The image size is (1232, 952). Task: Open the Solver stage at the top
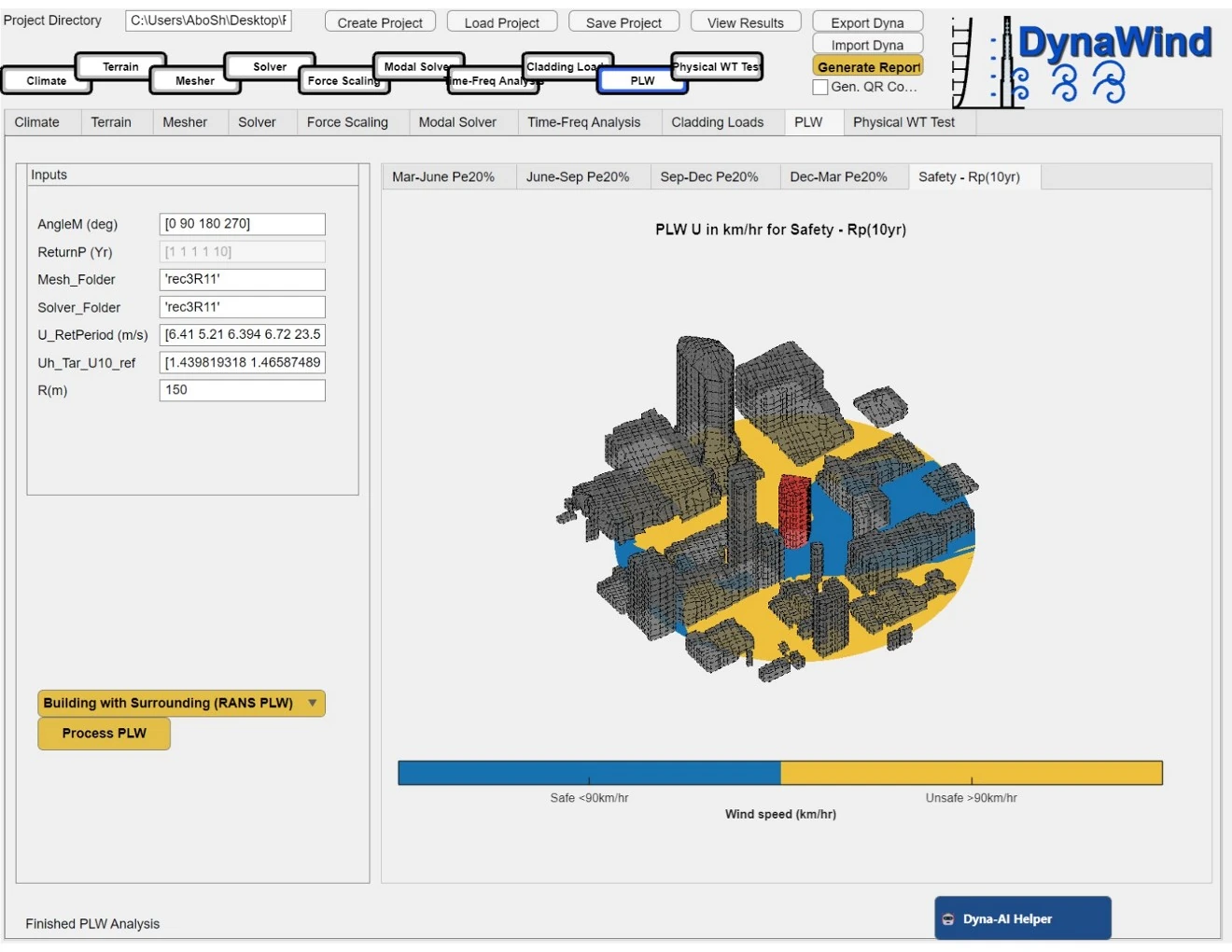coord(270,66)
